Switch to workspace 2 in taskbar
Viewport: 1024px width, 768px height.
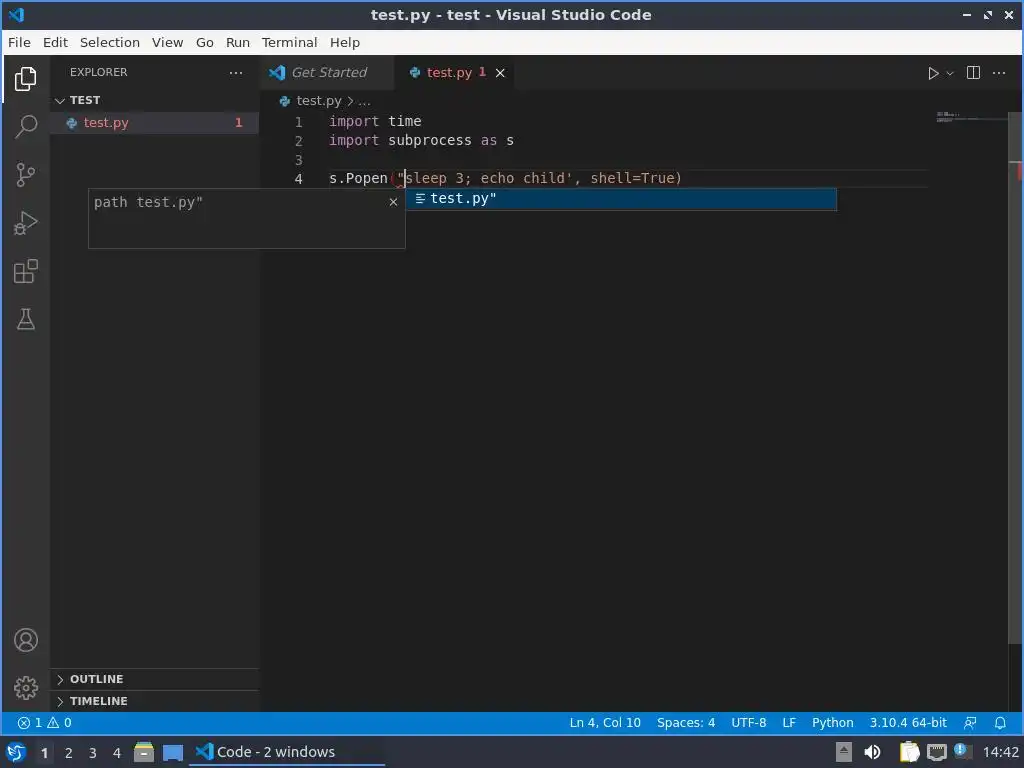68,753
